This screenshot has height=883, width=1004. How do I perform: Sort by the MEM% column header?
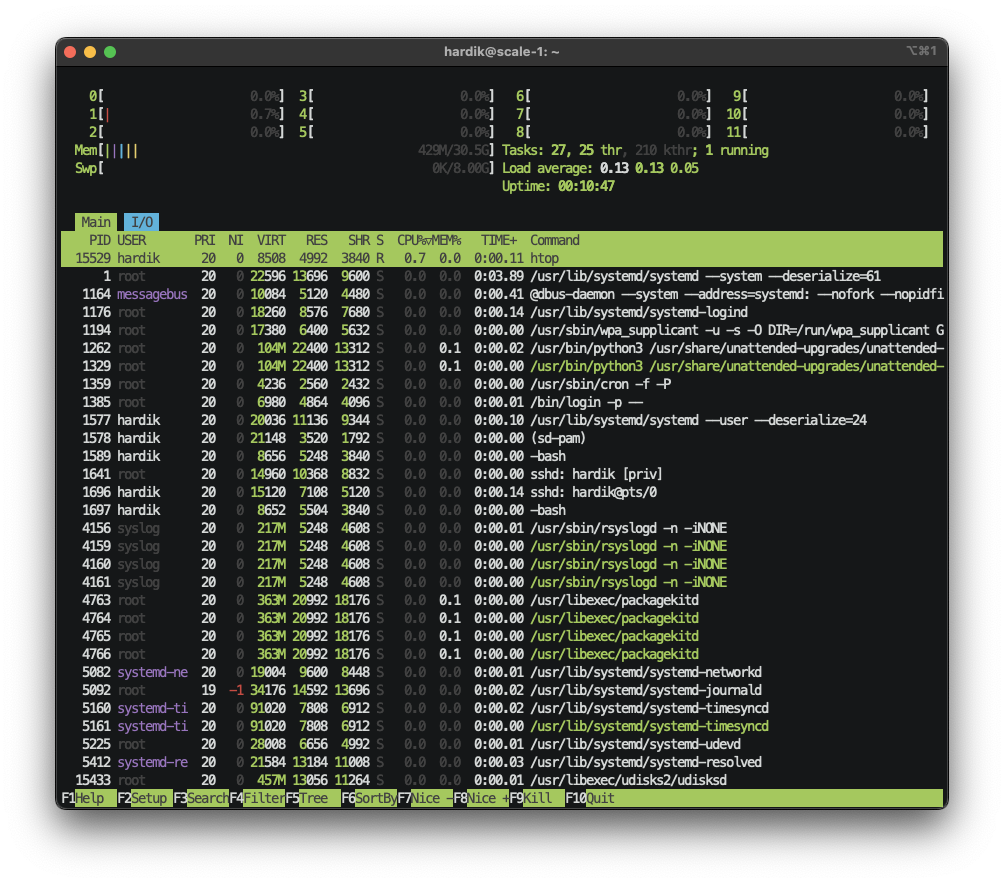coord(446,240)
